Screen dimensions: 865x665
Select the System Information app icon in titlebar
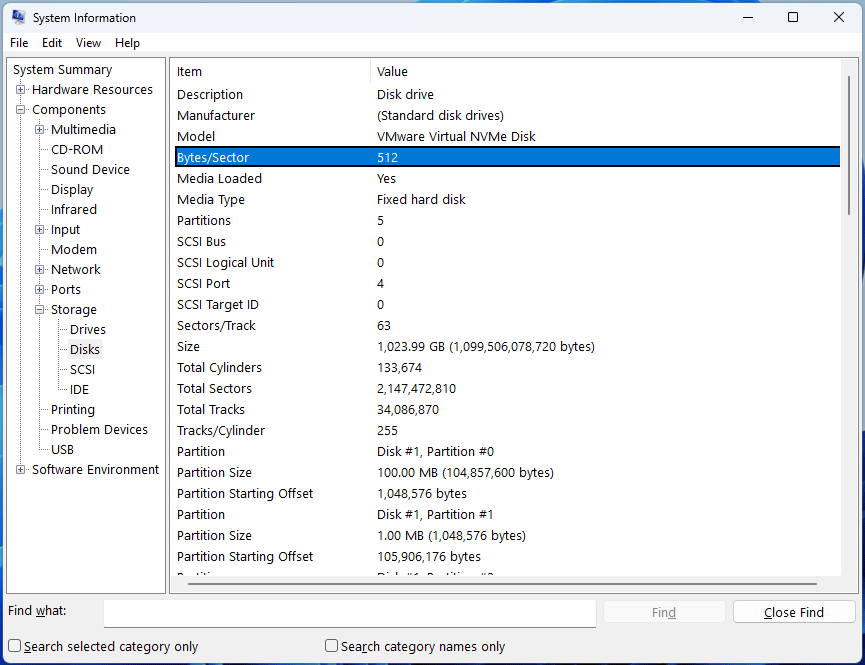pos(17,17)
